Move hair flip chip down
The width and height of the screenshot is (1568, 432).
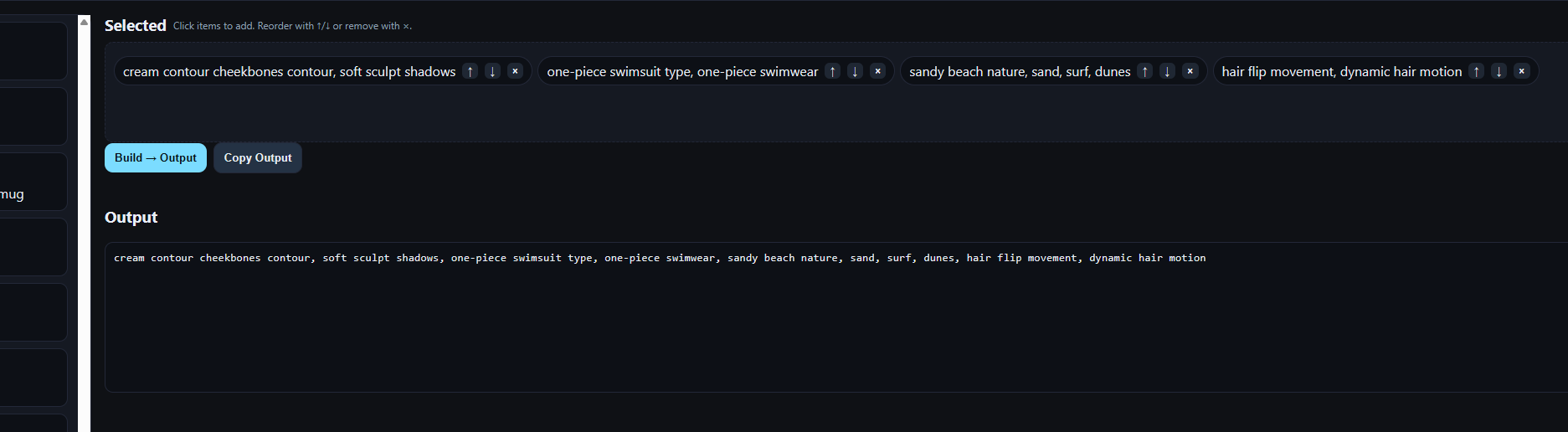[x=1499, y=71]
